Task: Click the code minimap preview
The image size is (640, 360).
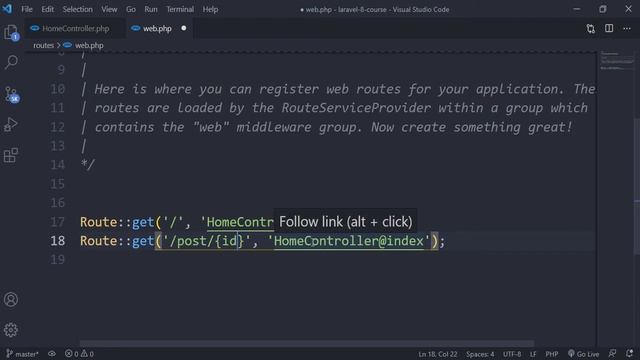Action: tap(616, 61)
